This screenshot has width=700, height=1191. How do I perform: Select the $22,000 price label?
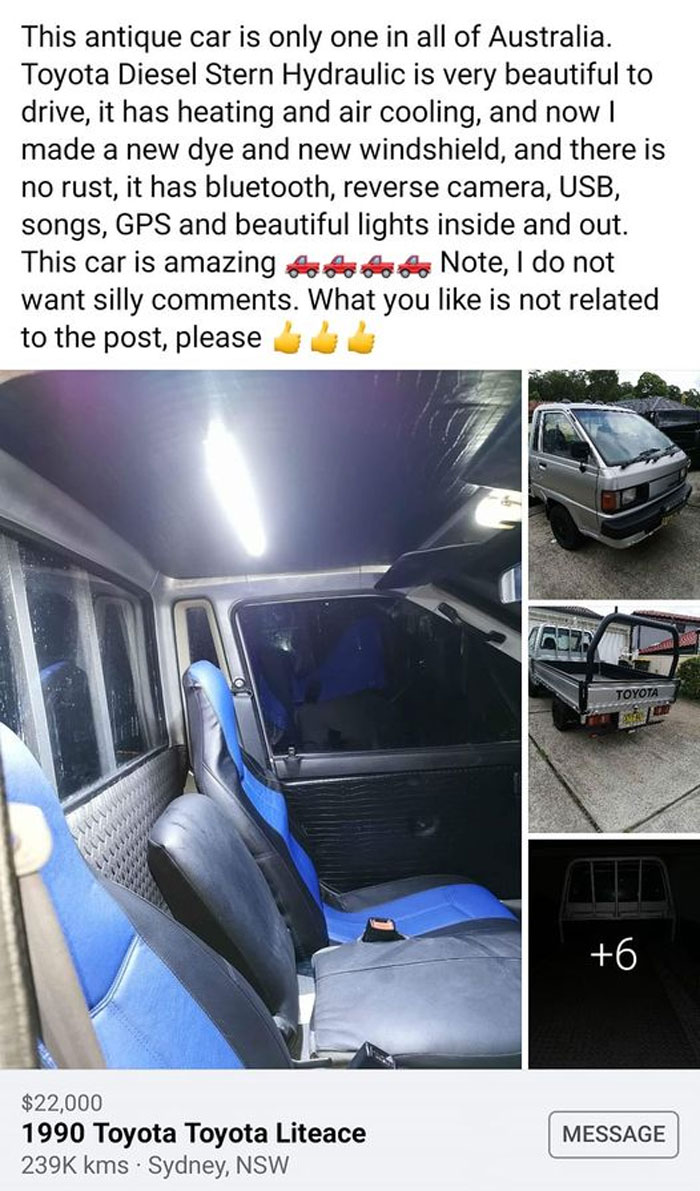tap(61, 1101)
